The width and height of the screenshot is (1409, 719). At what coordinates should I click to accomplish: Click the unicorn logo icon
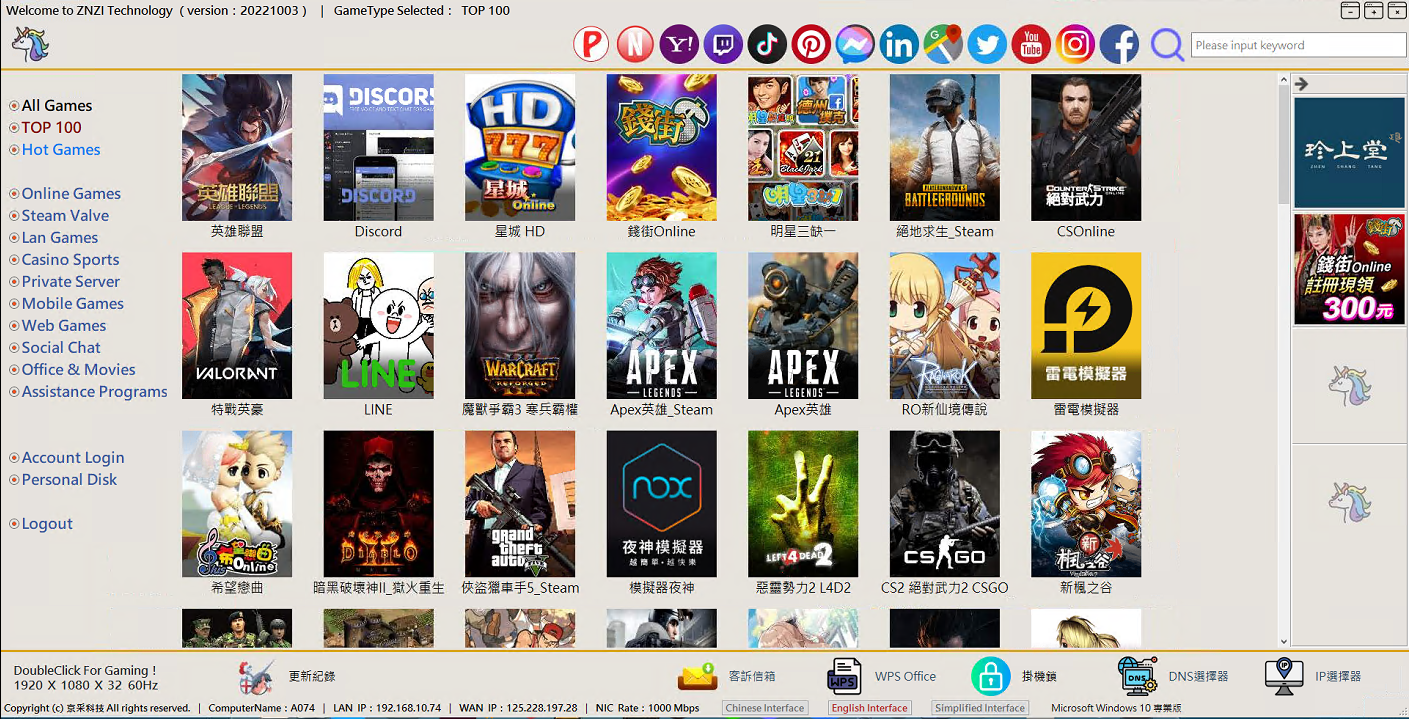tap(30, 44)
